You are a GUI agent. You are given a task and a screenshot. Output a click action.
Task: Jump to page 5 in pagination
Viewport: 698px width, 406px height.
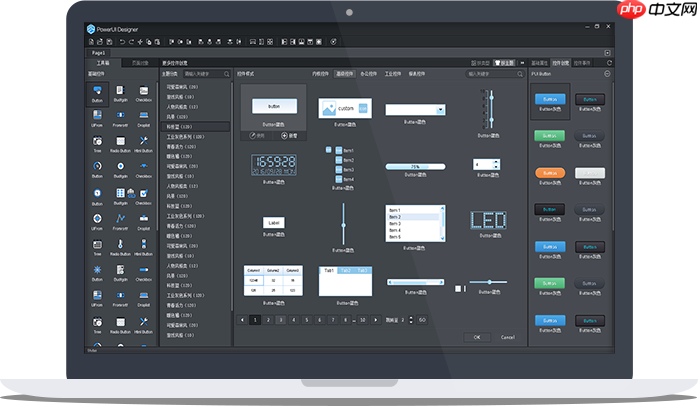click(307, 320)
